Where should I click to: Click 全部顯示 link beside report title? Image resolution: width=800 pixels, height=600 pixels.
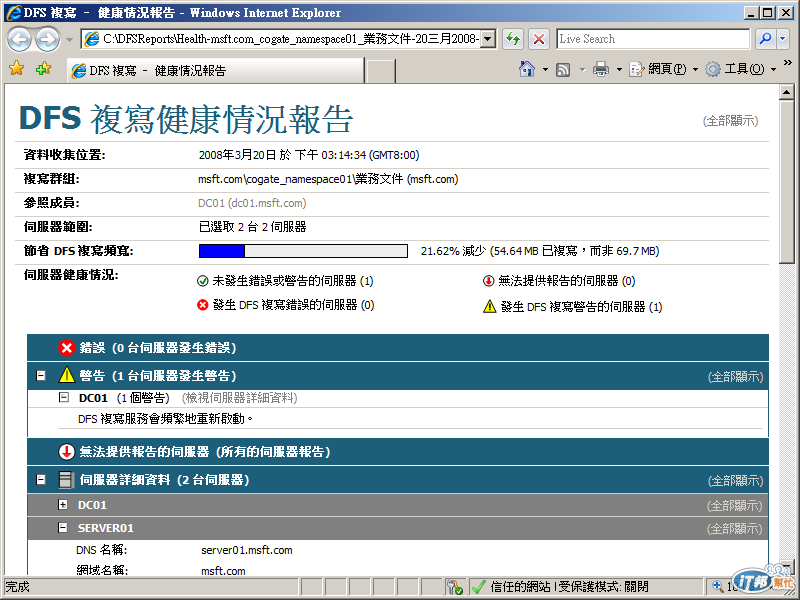point(730,121)
